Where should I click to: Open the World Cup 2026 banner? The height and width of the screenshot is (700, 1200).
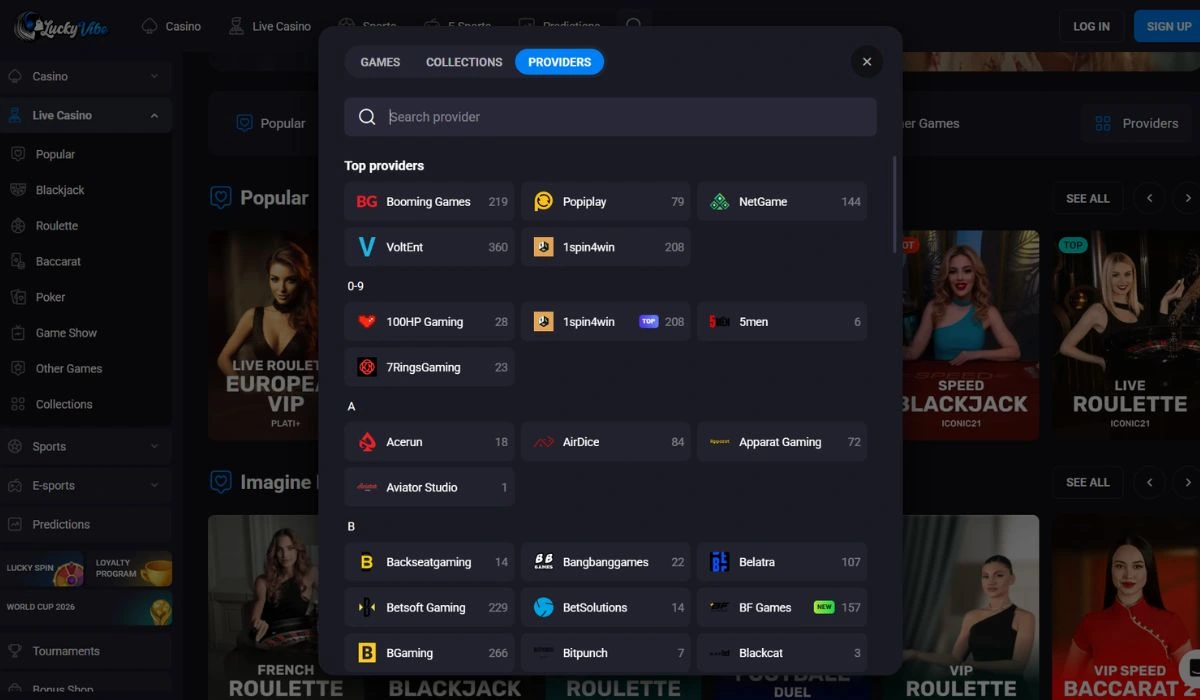[x=86, y=608]
